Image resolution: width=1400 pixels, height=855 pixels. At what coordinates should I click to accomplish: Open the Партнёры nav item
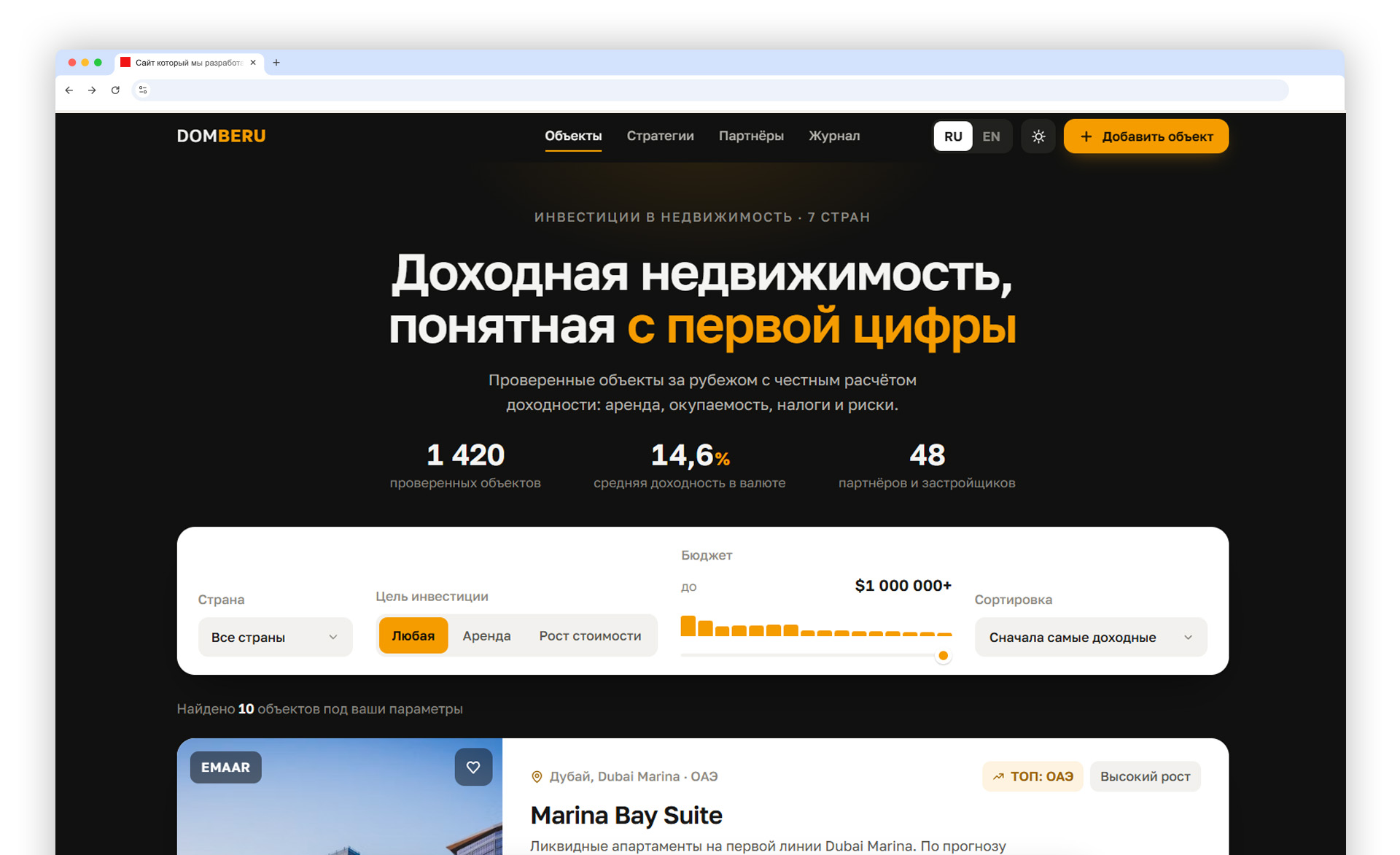(751, 136)
